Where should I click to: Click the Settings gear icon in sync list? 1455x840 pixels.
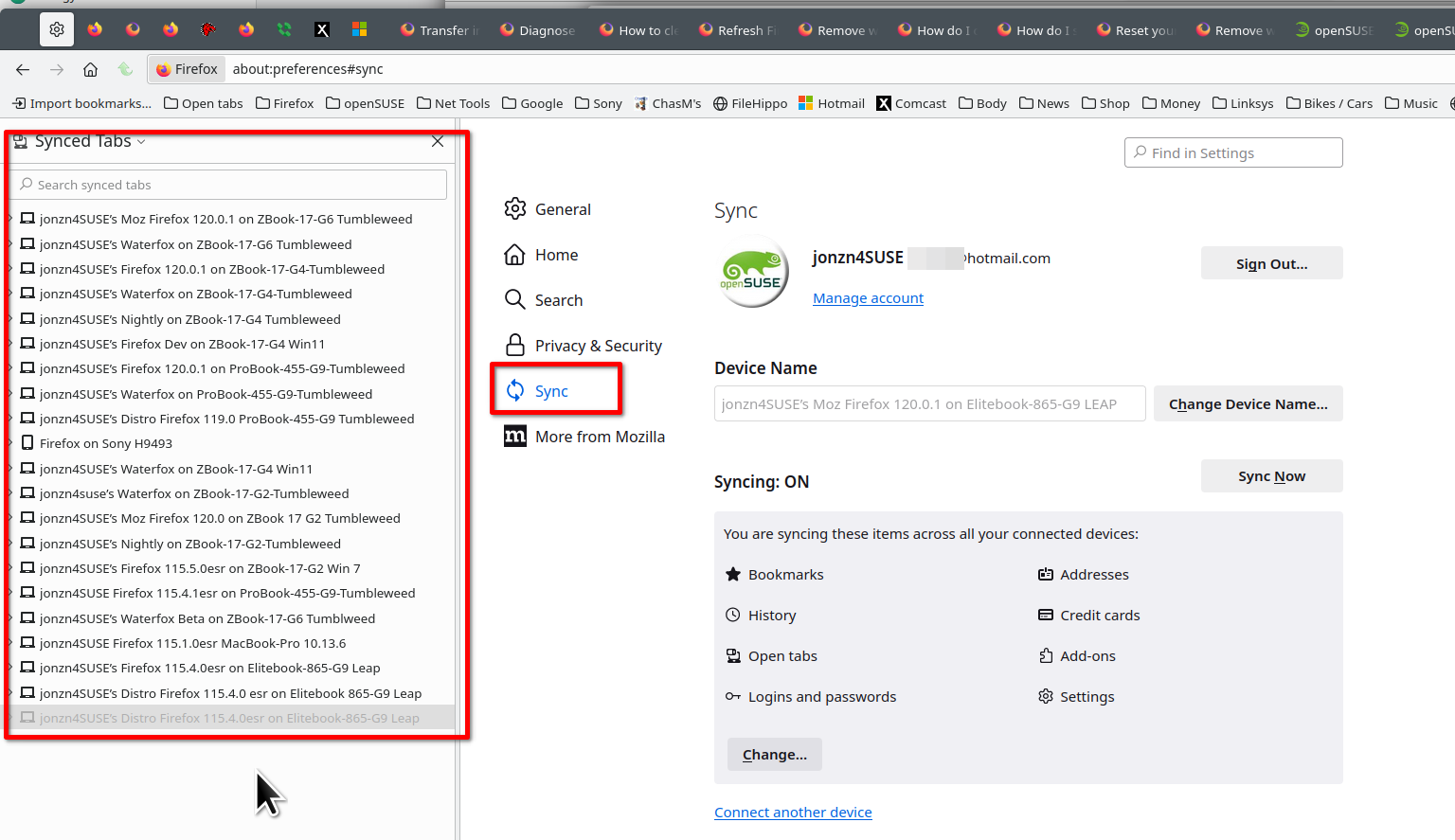pyautogui.click(x=1046, y=696)
